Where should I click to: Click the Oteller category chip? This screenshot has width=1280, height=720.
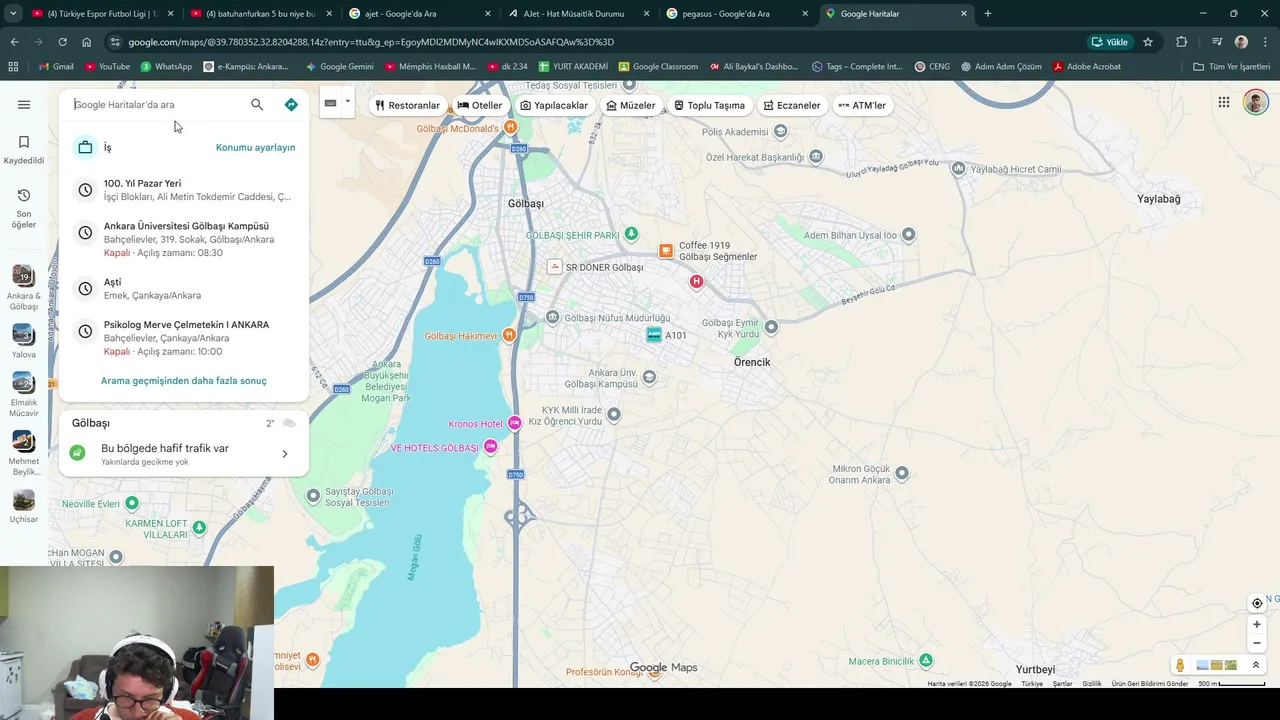pyautogui.click(x=480, y=105)
